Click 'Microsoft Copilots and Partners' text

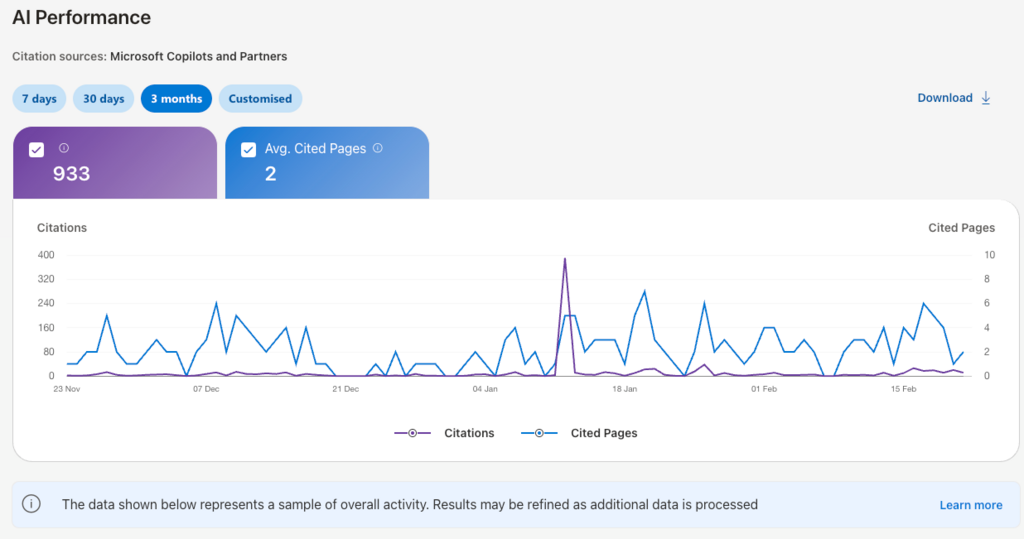tap(199, 56)
